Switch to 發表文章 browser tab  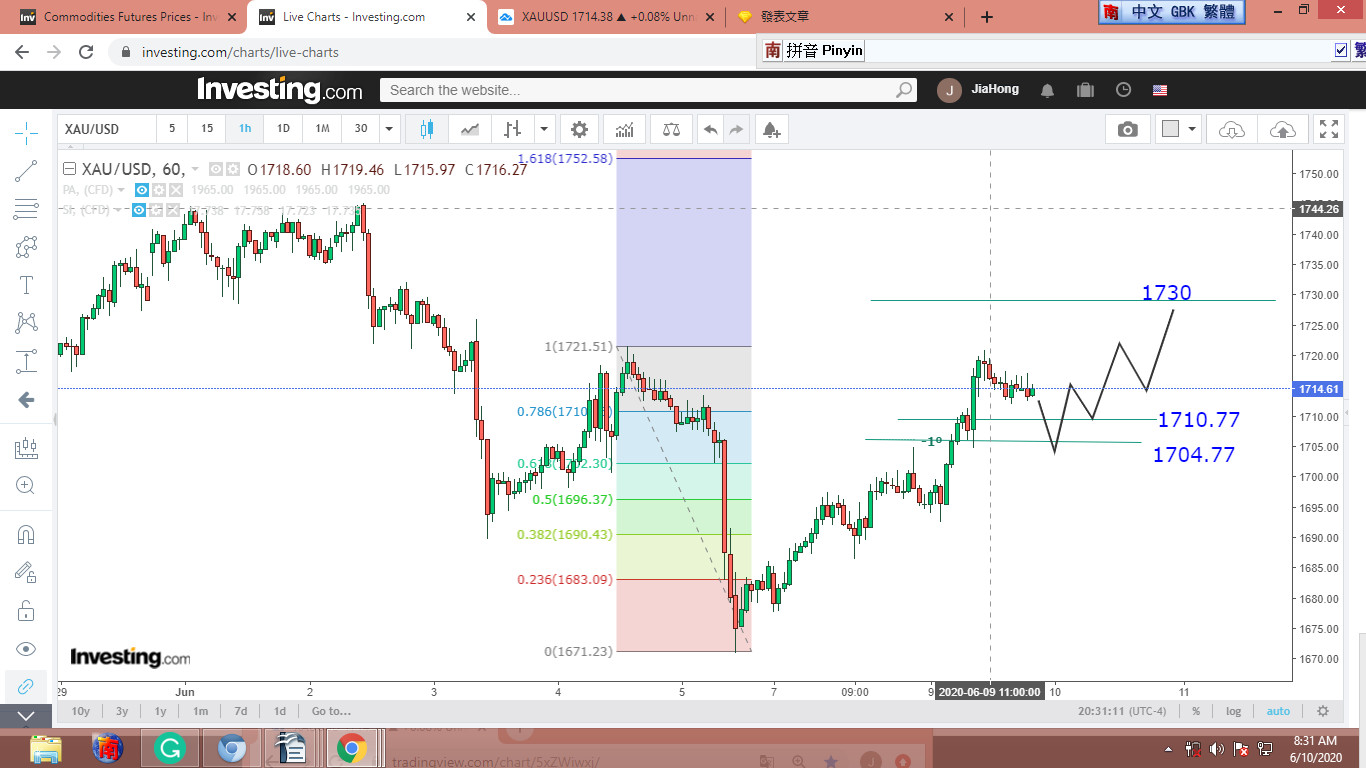[x=846, y=17]
